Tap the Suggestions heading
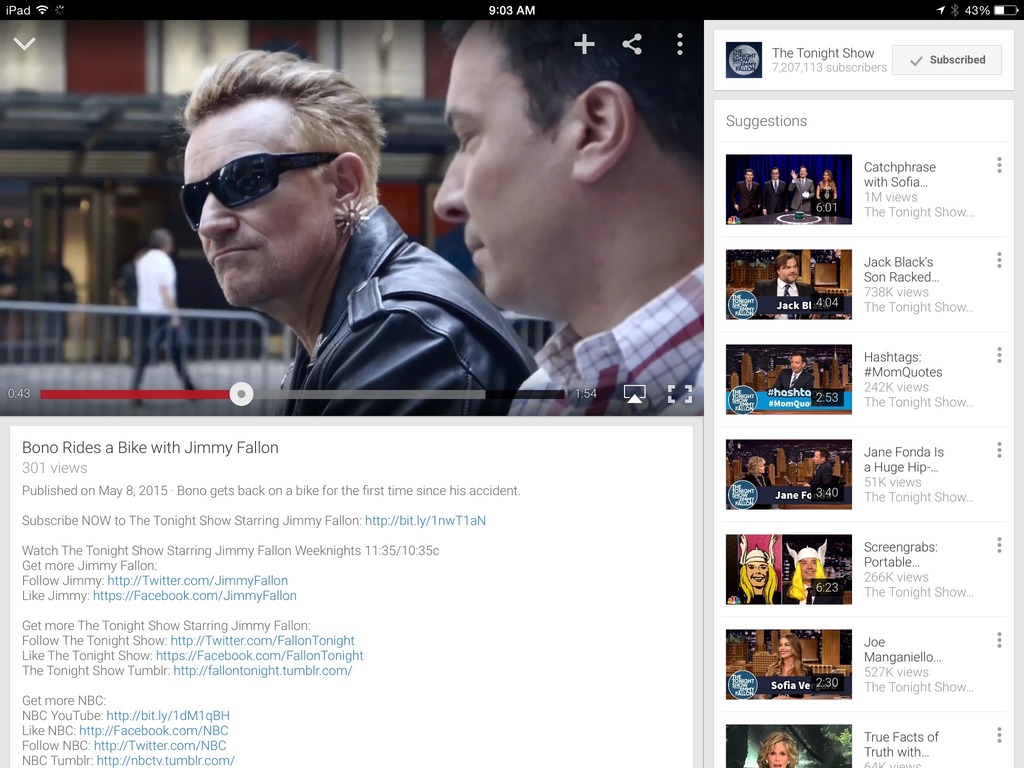Screen dimensions: 1024x768 pos(766,121)
